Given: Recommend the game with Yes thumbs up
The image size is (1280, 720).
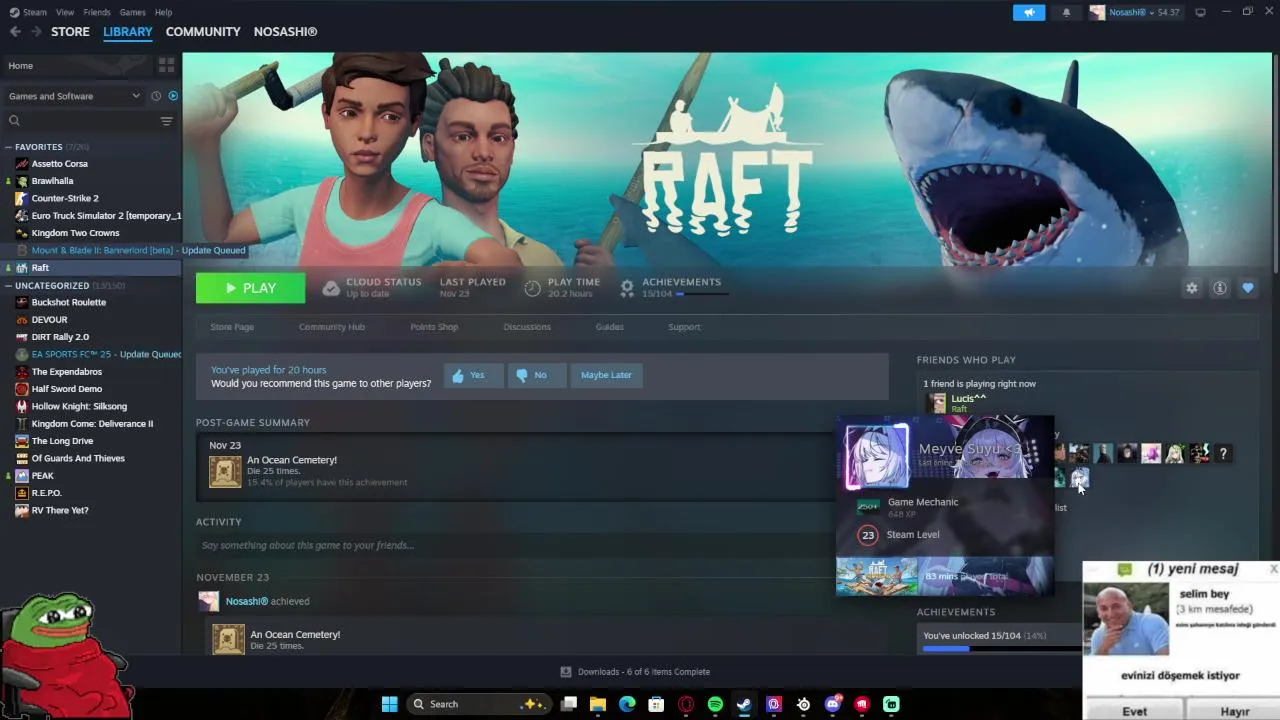Looking at the screenshot, I should pyautogui.click(x=472, y=375).
